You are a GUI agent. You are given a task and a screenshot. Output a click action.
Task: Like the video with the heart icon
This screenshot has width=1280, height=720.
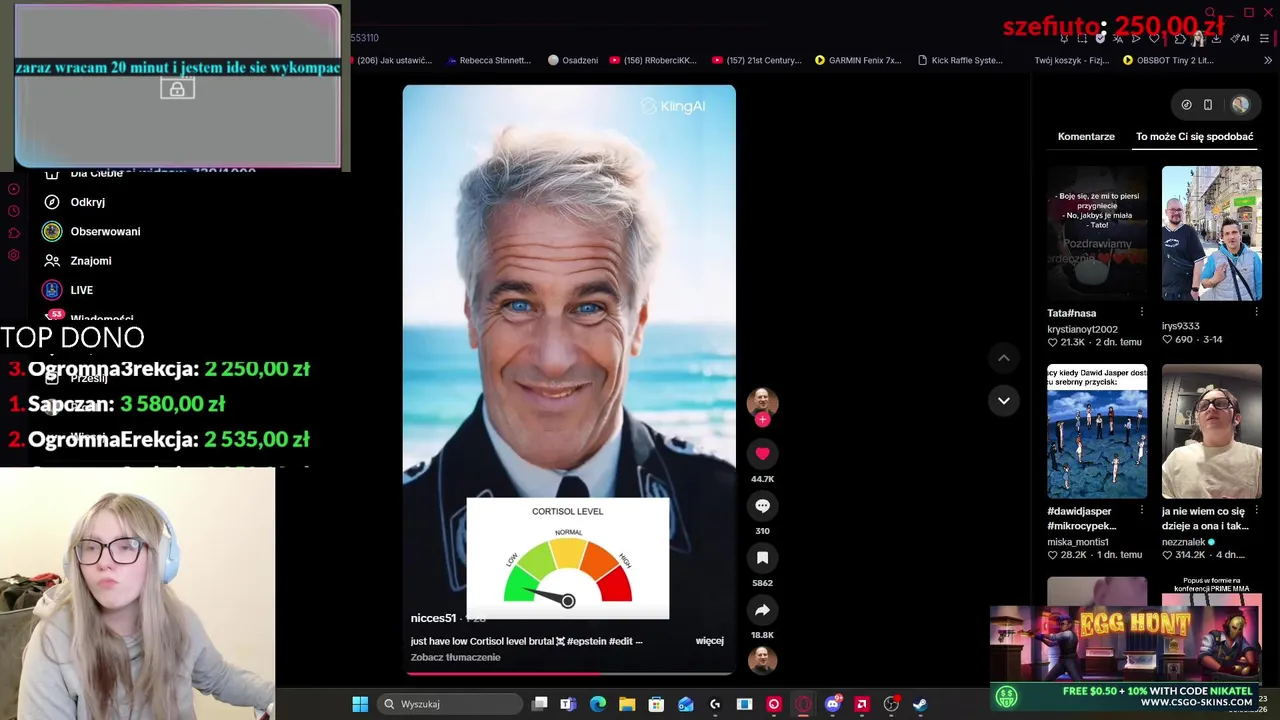(x=762, y=454)
